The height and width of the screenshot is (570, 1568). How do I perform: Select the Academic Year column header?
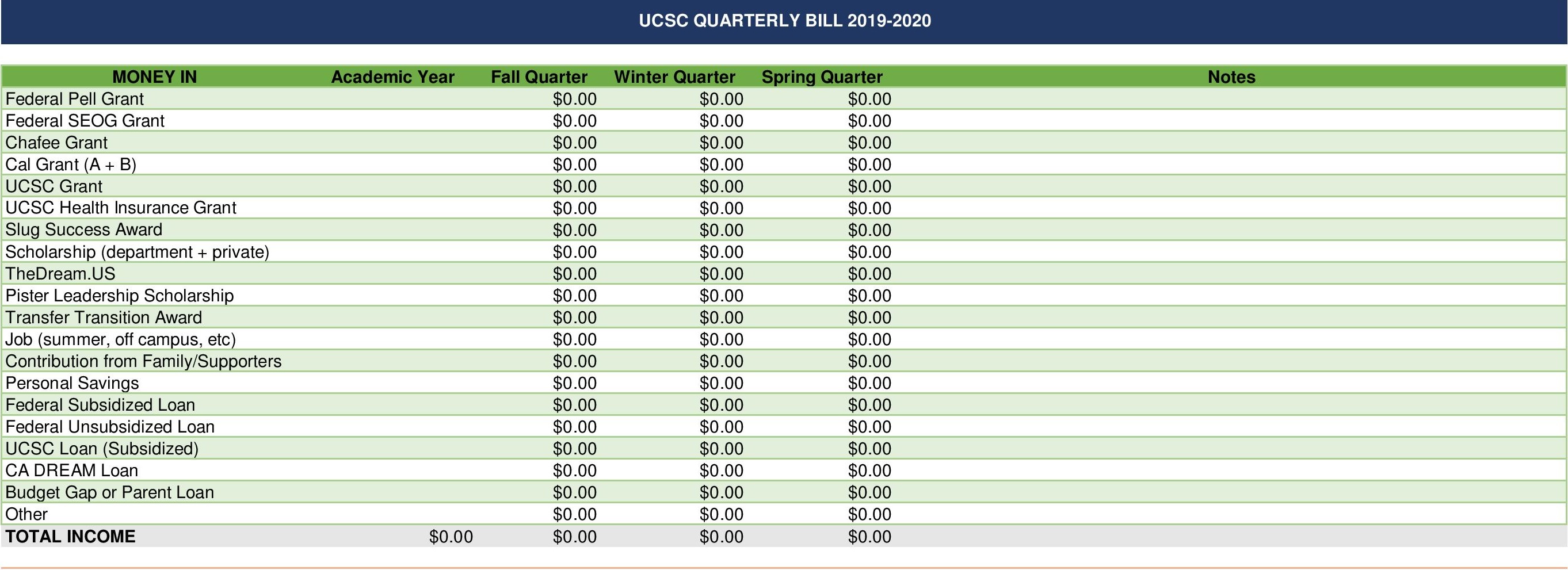(392, 77)
